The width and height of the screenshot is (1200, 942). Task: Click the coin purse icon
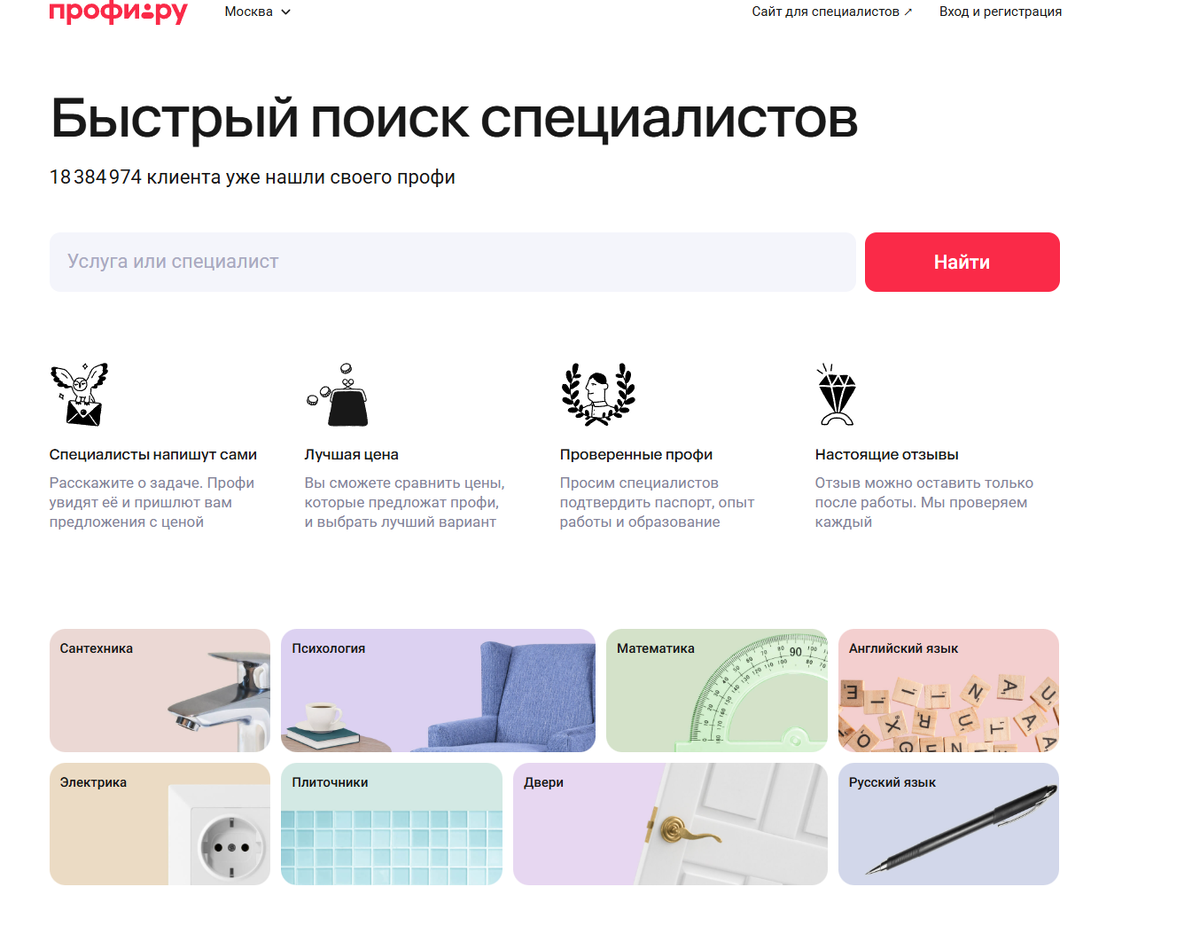click(x=338, y=395)
